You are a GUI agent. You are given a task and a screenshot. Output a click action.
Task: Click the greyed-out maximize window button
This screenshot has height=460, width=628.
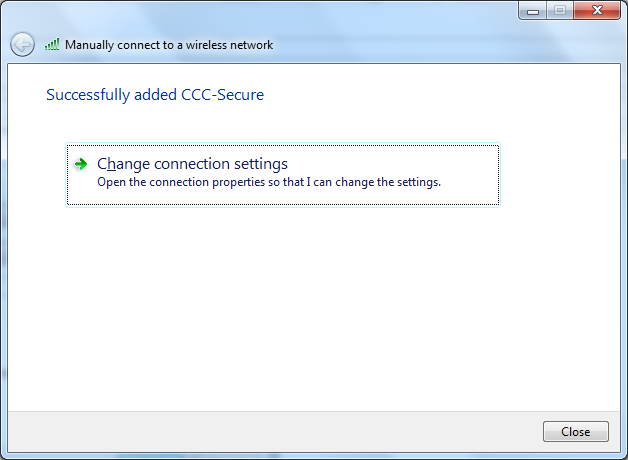(x=560, y=11)
